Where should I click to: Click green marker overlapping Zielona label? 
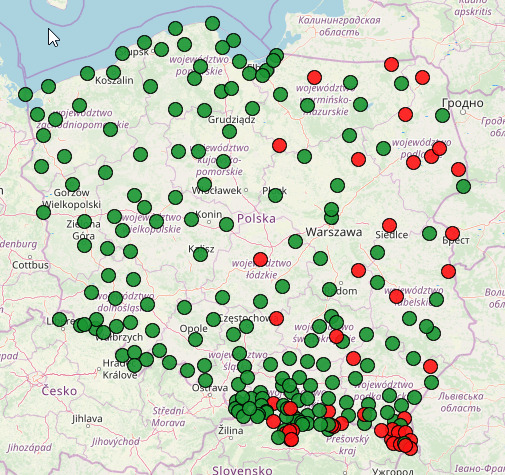point(84,222)
